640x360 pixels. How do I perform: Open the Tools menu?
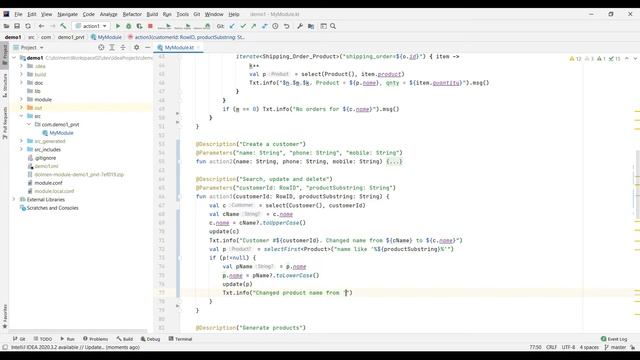click(x=182, y=14)
